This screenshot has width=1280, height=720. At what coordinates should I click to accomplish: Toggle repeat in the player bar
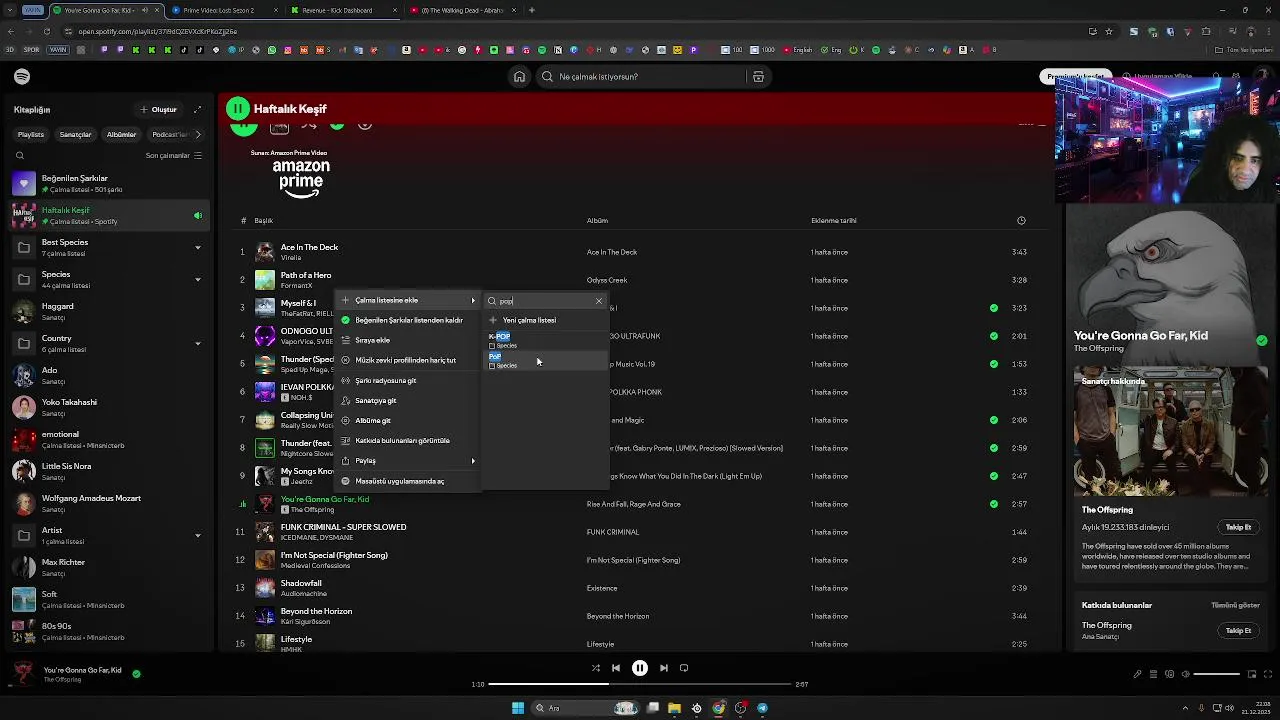(684, 668)
